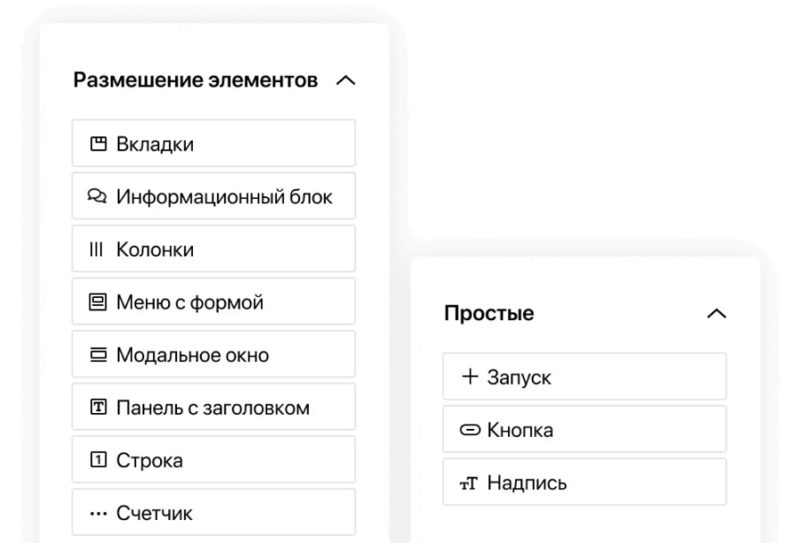The width and height of the screenshot is (800, 543).
Task: Pick the Модальное окно element
Action: click(x=214, y=355)
